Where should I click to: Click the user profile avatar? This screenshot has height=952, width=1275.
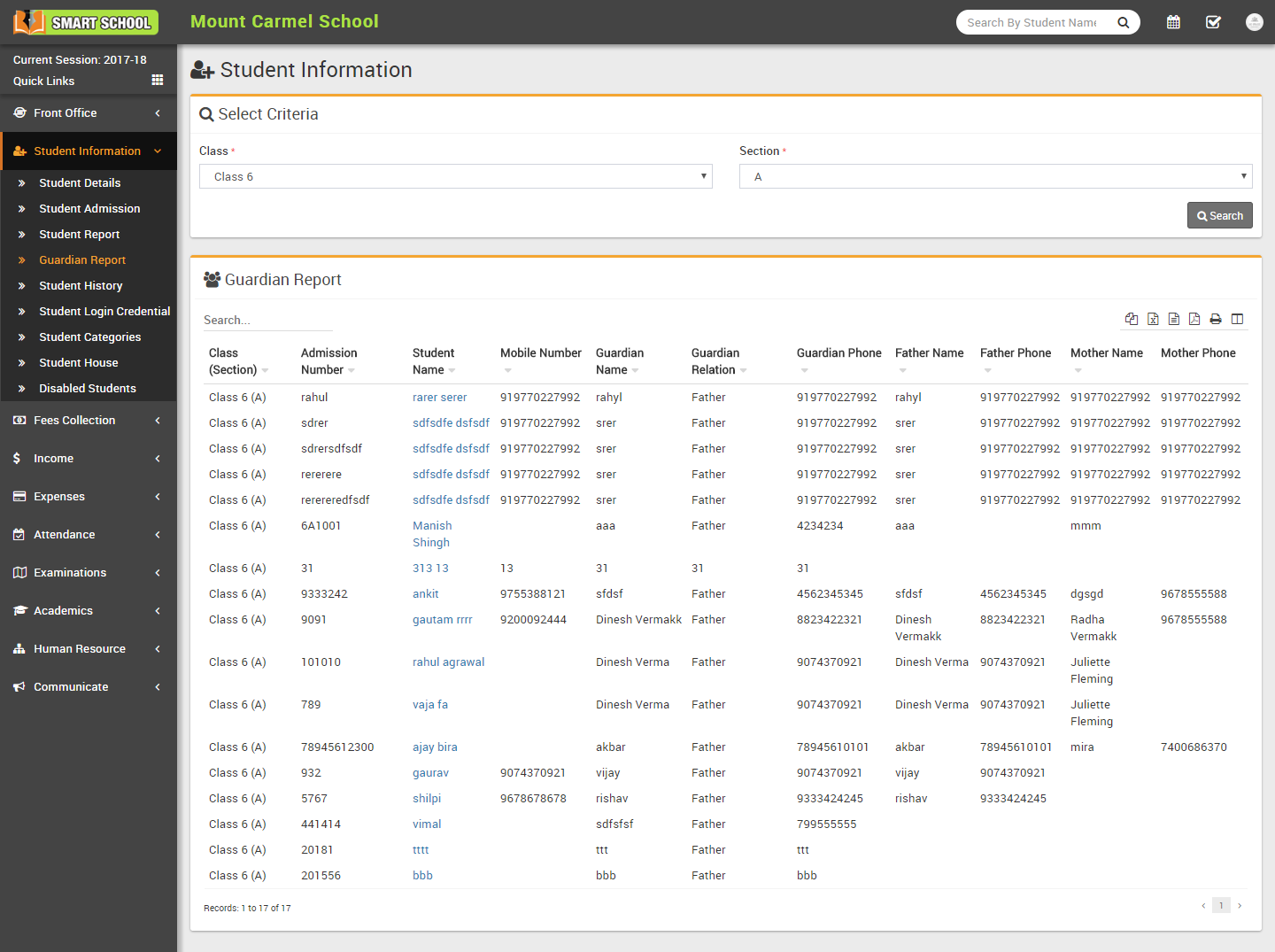1254,22
